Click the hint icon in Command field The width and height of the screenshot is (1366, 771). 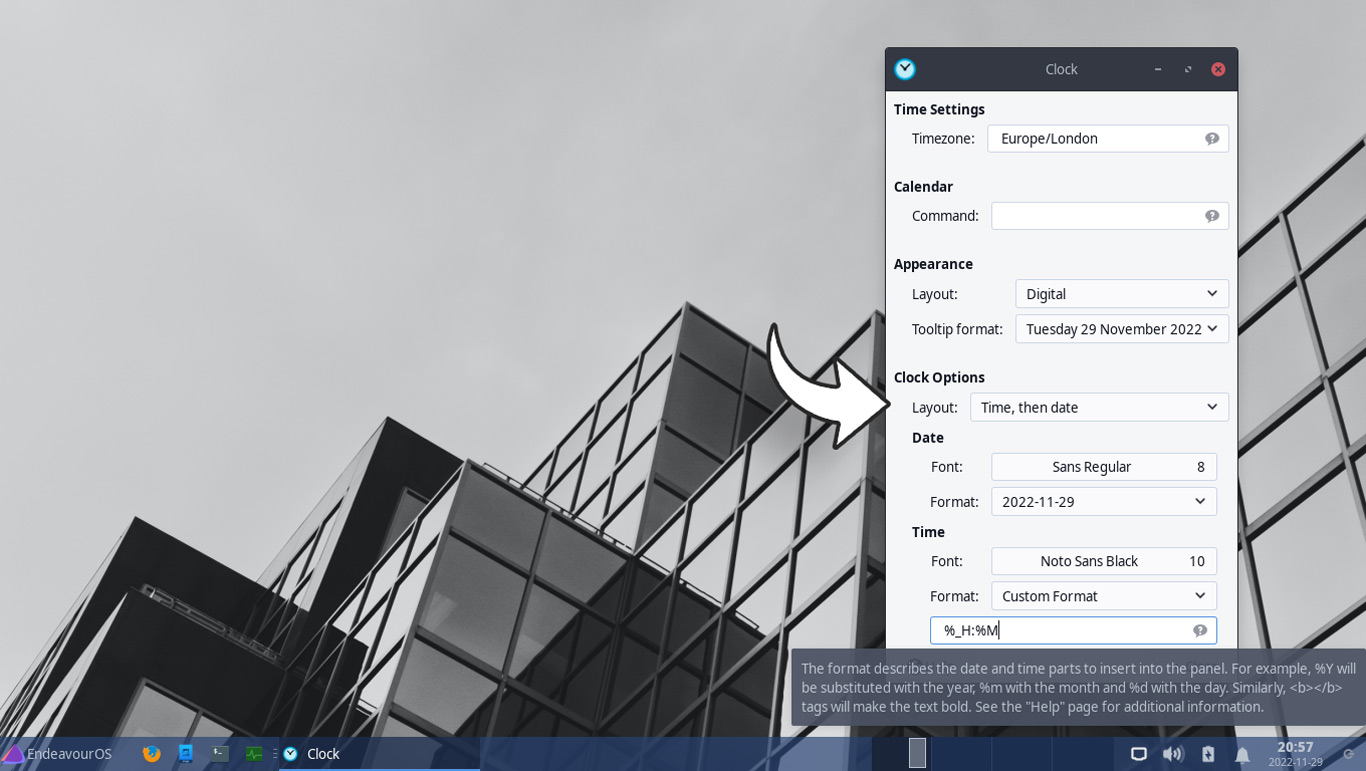pyautogui.click(x=1212, y=216)
